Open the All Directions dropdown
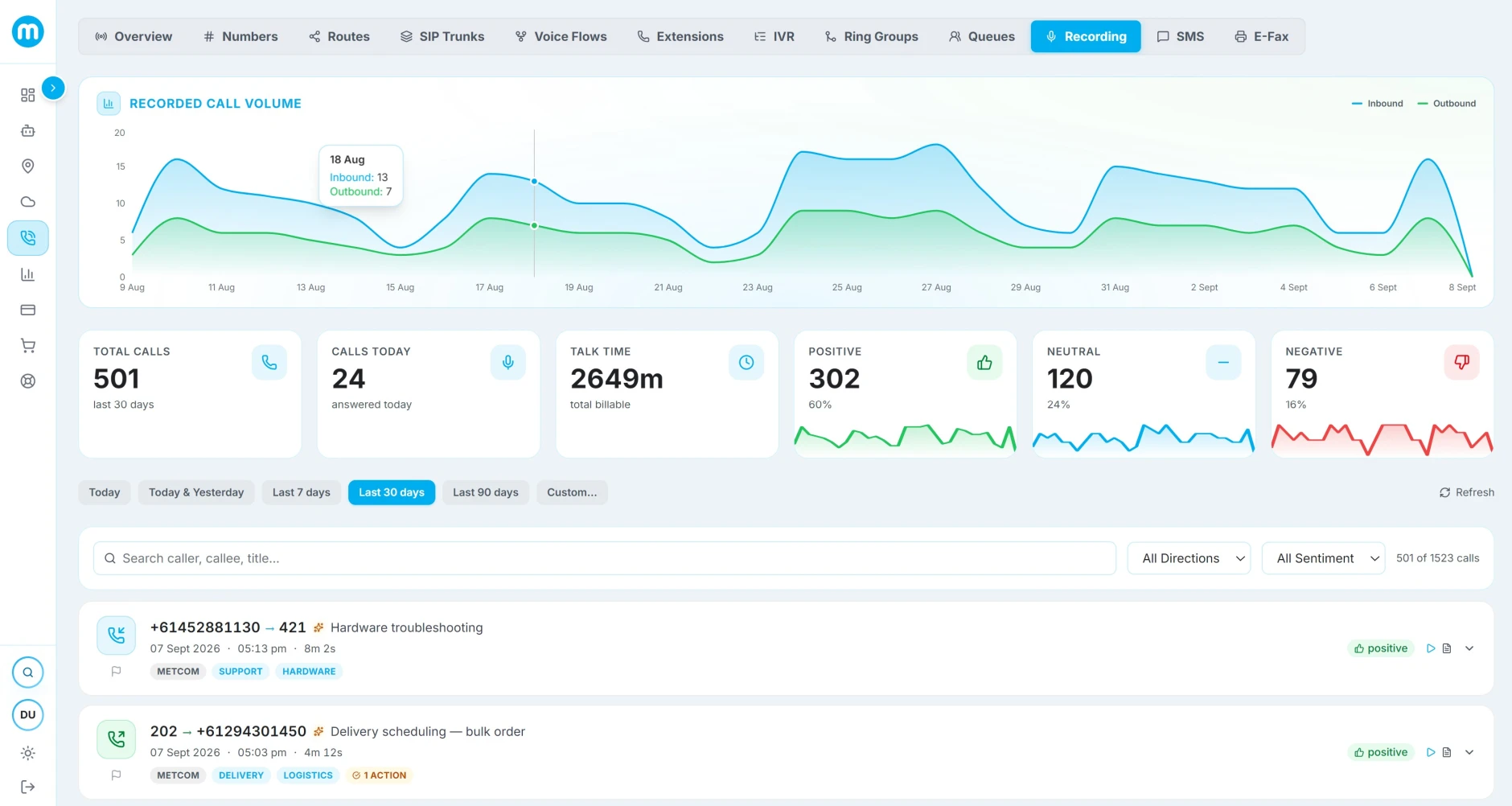Image resolution: width=1512 pixels, height=806 pixels. 1189,558
